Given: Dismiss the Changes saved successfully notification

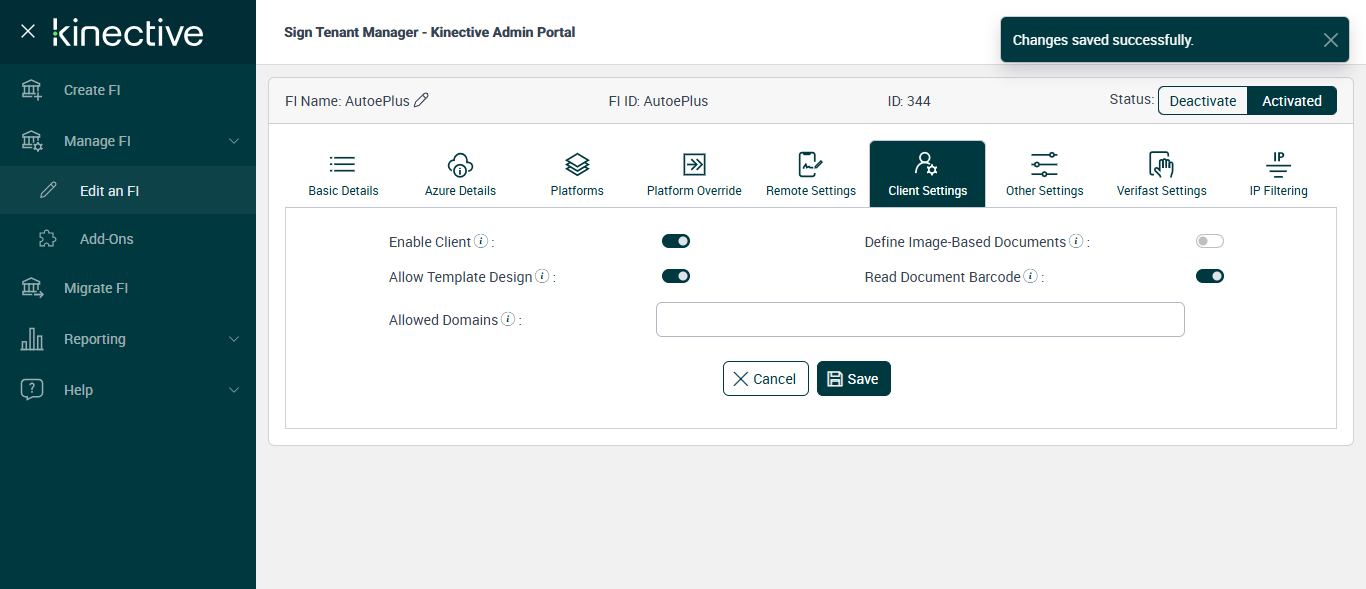Looking at the screenshot, I should click(x=1330, y=40).
